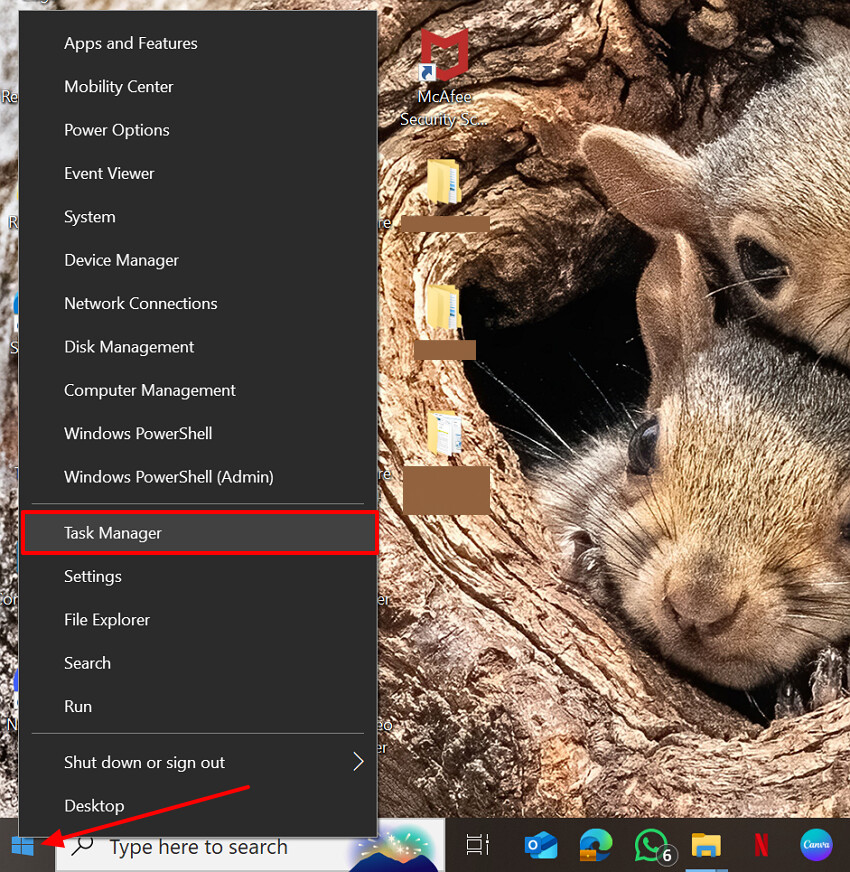Open Network Connections

click(x=141, y=303)
